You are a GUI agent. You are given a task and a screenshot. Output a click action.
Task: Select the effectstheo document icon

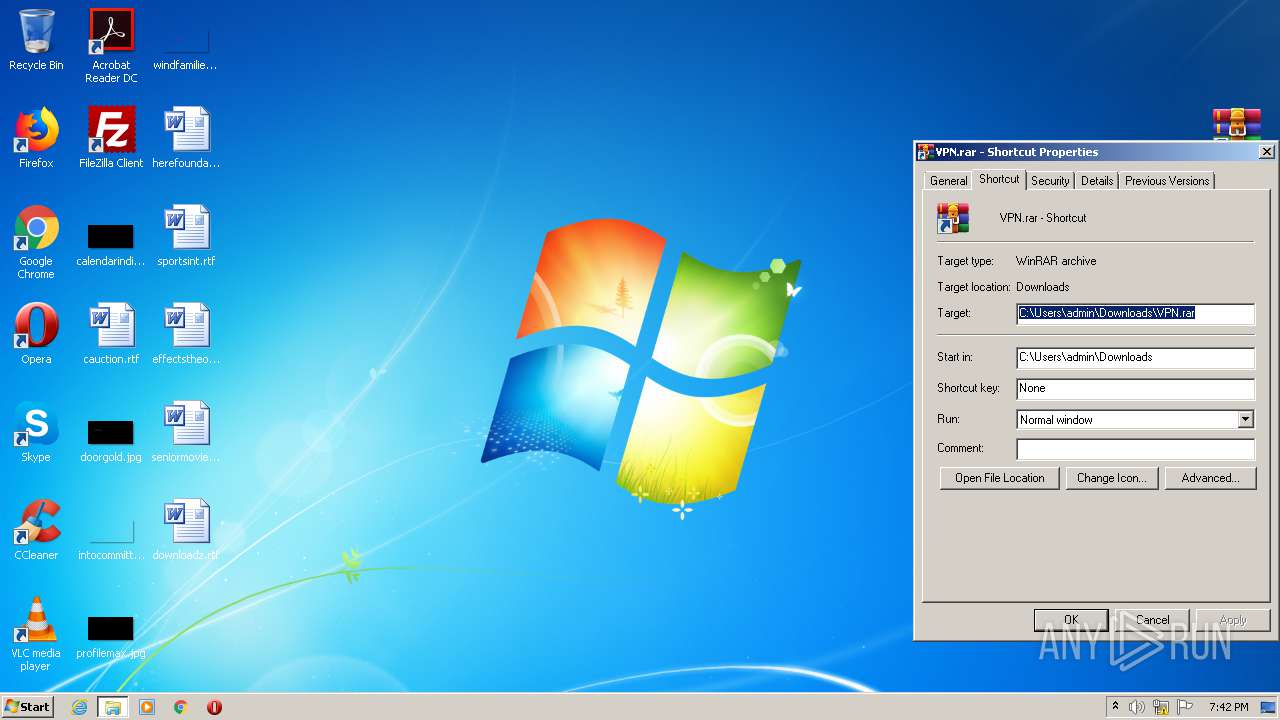click(x=186, y=334)
